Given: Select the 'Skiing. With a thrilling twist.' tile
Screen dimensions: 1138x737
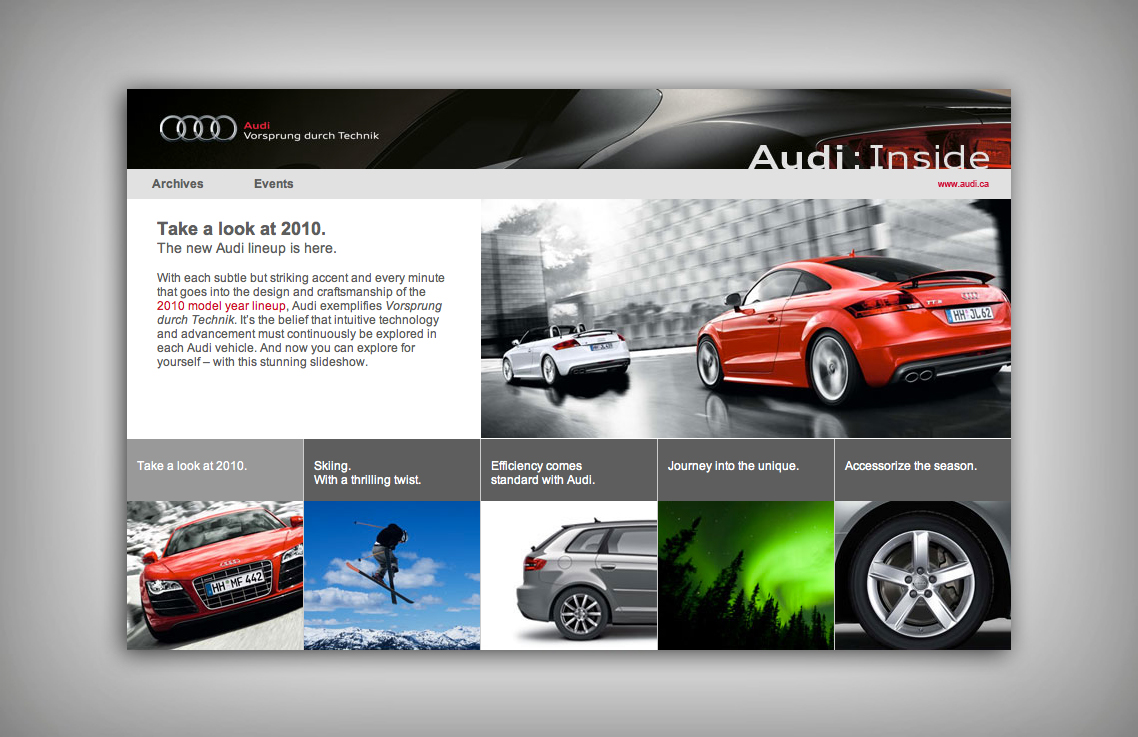Looking at the screenshot, I should (392, 470).
